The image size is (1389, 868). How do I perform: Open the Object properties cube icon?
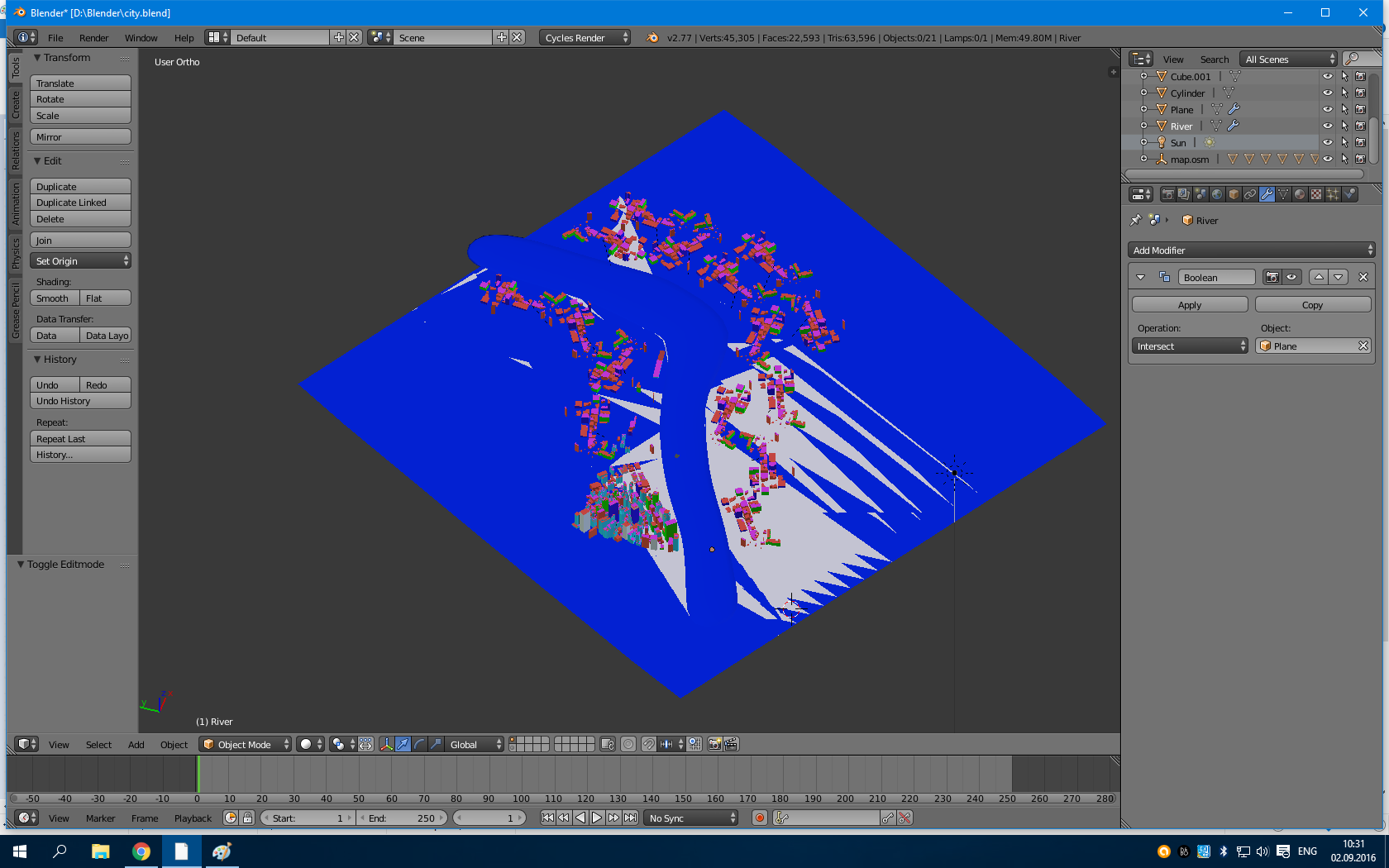click(1234, 194)
